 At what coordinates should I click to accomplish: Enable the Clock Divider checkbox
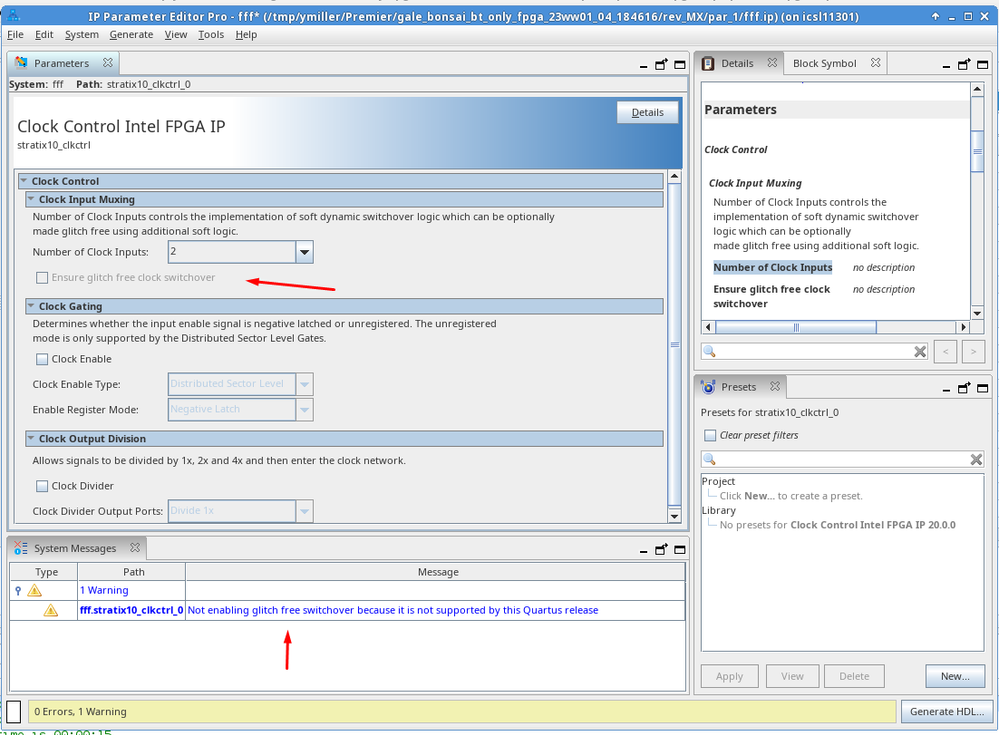pos(42,486)
